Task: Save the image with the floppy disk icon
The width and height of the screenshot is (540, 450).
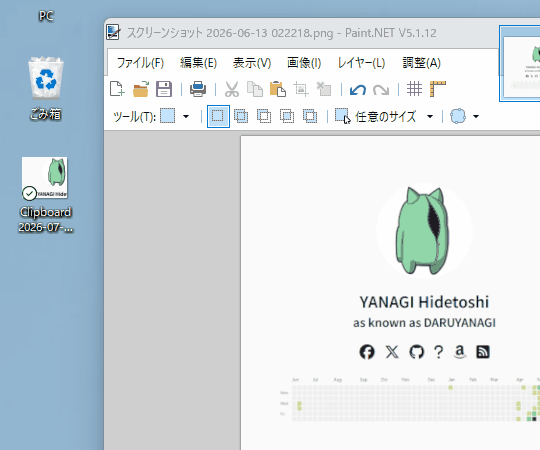Action: (164, 89)
